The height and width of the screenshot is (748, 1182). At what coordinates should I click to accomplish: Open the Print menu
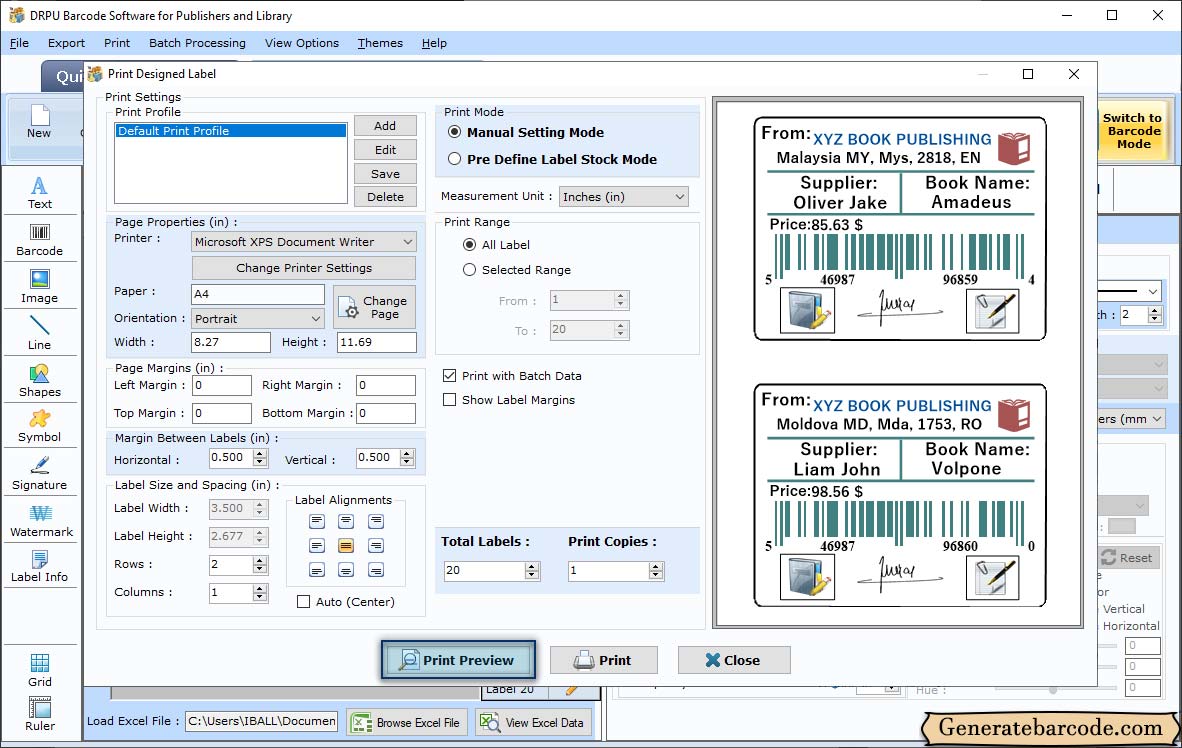tap(117, 43)
